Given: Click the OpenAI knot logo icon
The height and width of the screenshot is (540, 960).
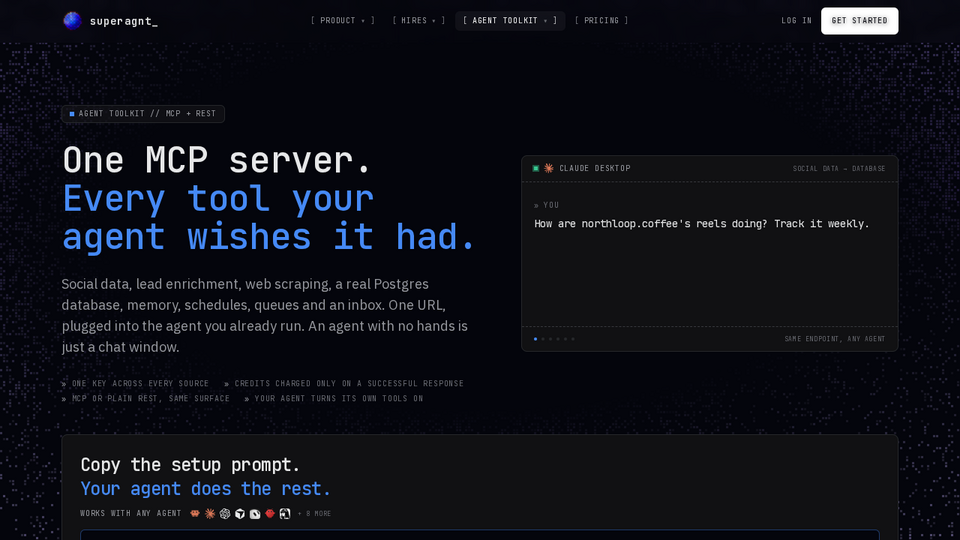Looking at the screenshot, I should [x=225, y=514].
